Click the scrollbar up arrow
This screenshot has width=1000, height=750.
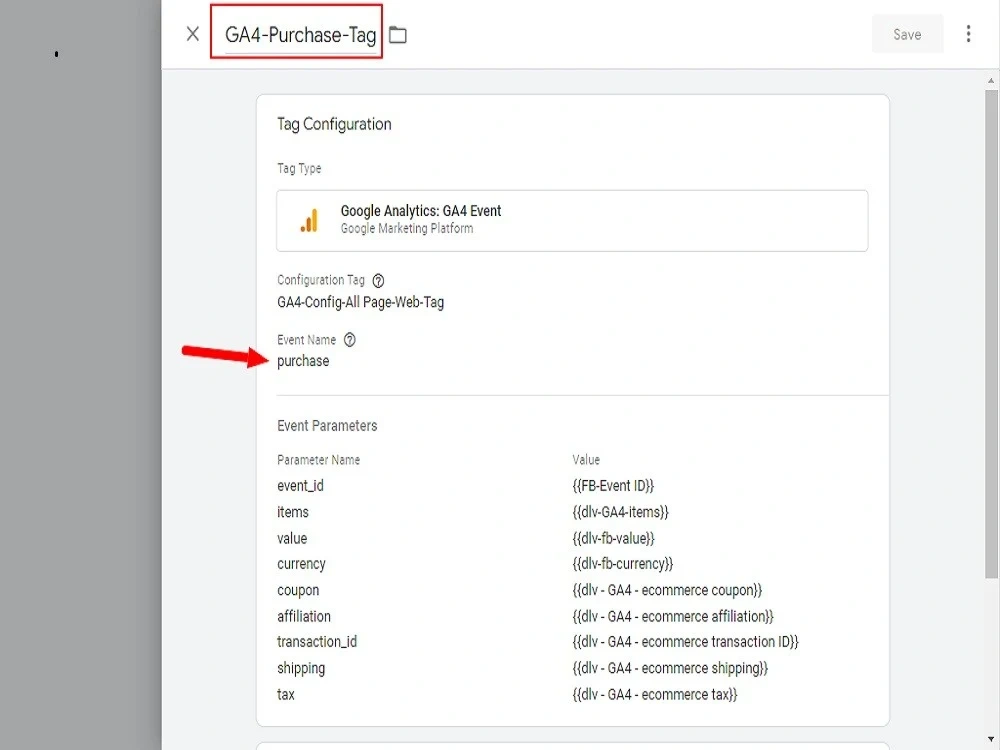click(x=991, y=81)
